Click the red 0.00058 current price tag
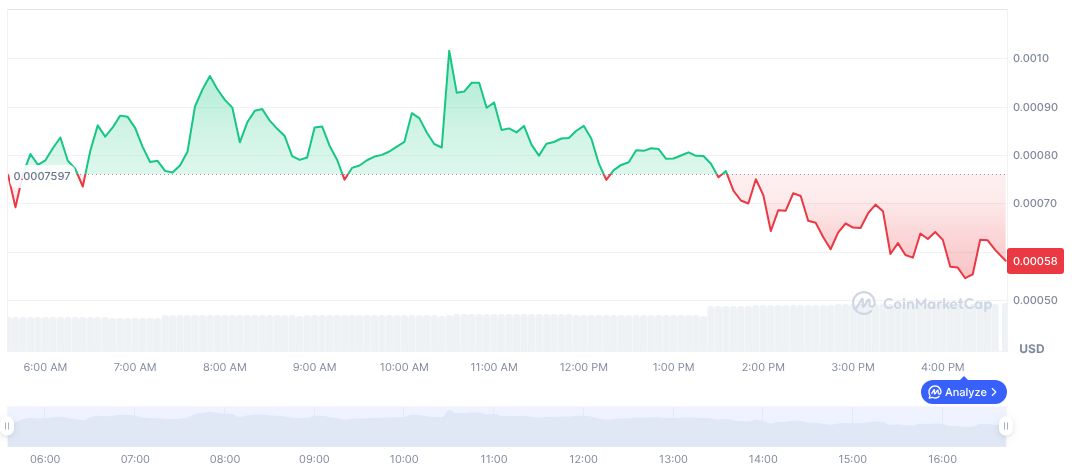Screen dimensions: 1072x470 [1032, 261]
